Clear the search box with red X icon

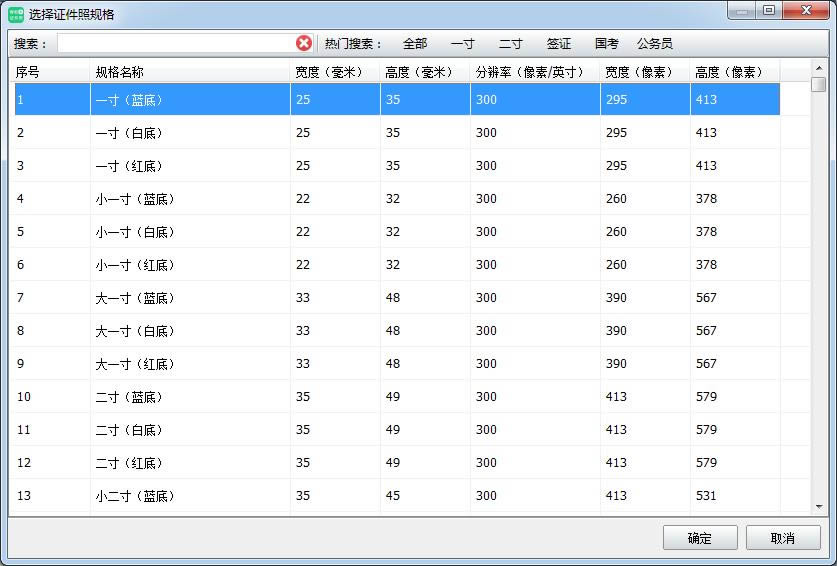tap(304, 43)
